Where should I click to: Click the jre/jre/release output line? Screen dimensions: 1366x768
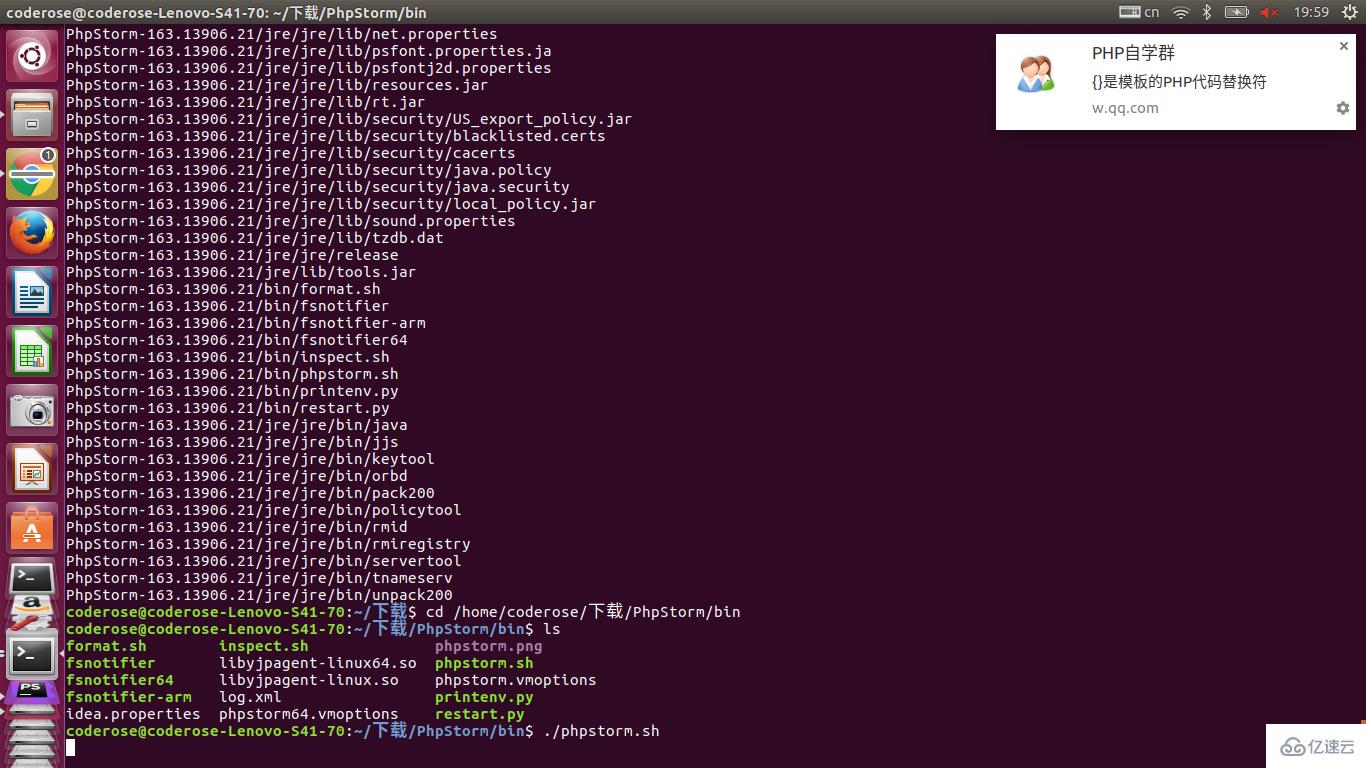[x=232, y=255]
